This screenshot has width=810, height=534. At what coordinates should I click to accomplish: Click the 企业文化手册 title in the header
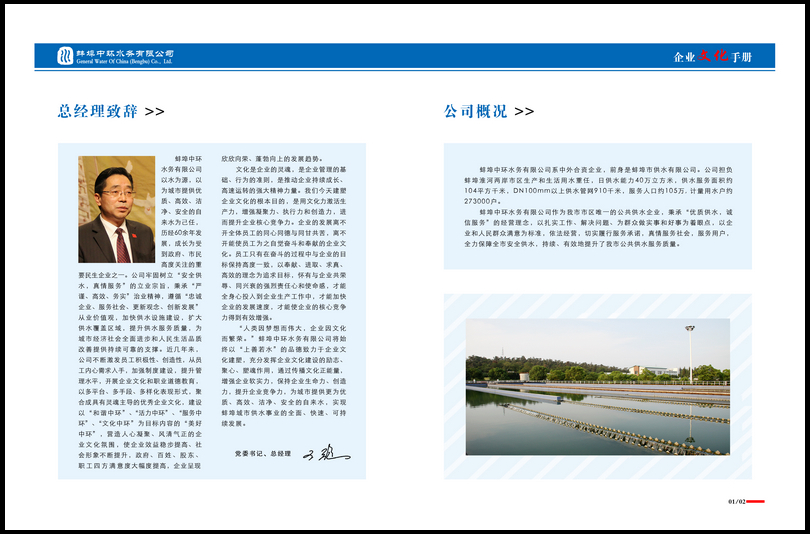[712, 56]
